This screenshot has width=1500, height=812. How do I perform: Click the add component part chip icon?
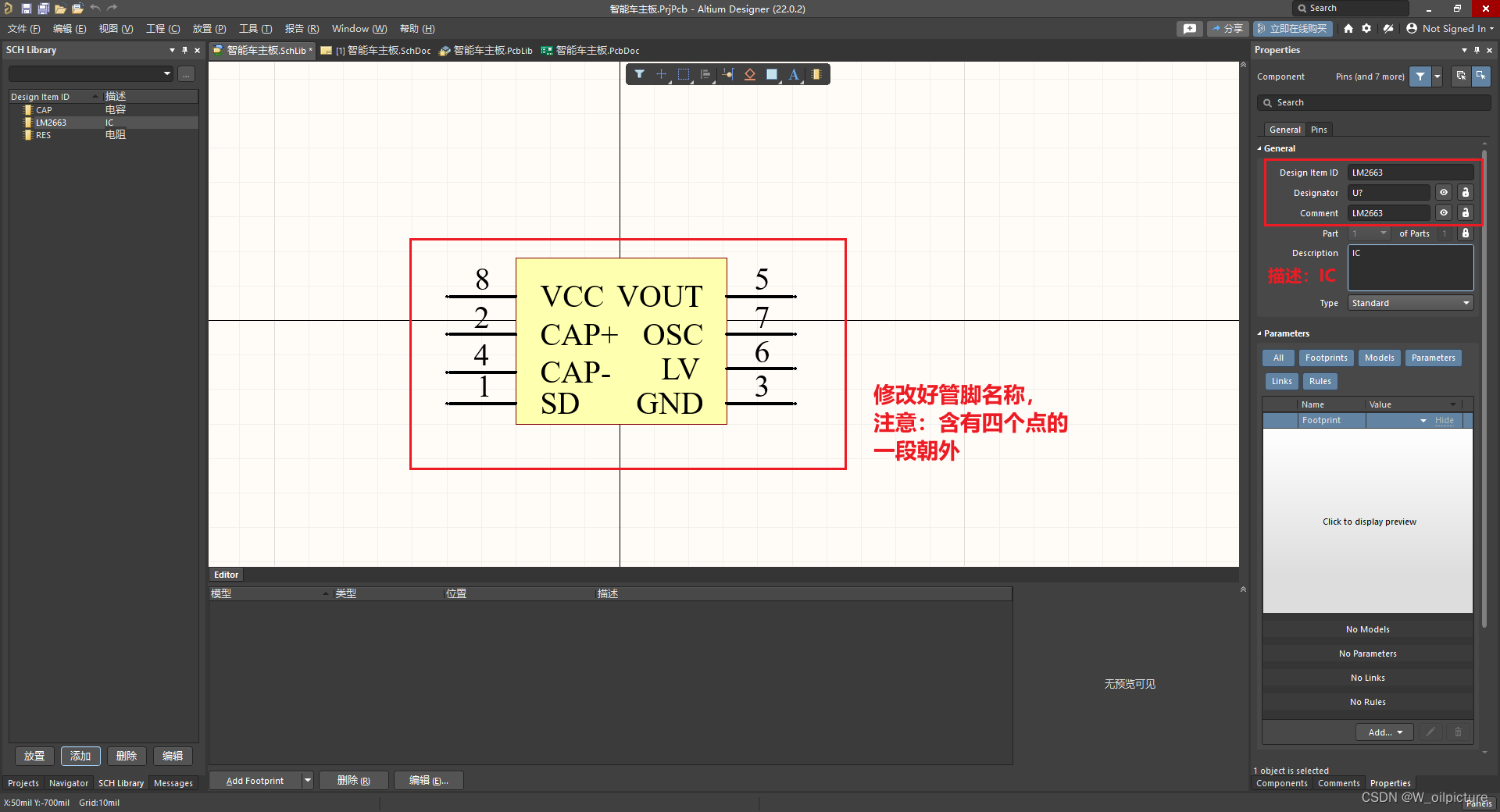click(x=816, y=74)
